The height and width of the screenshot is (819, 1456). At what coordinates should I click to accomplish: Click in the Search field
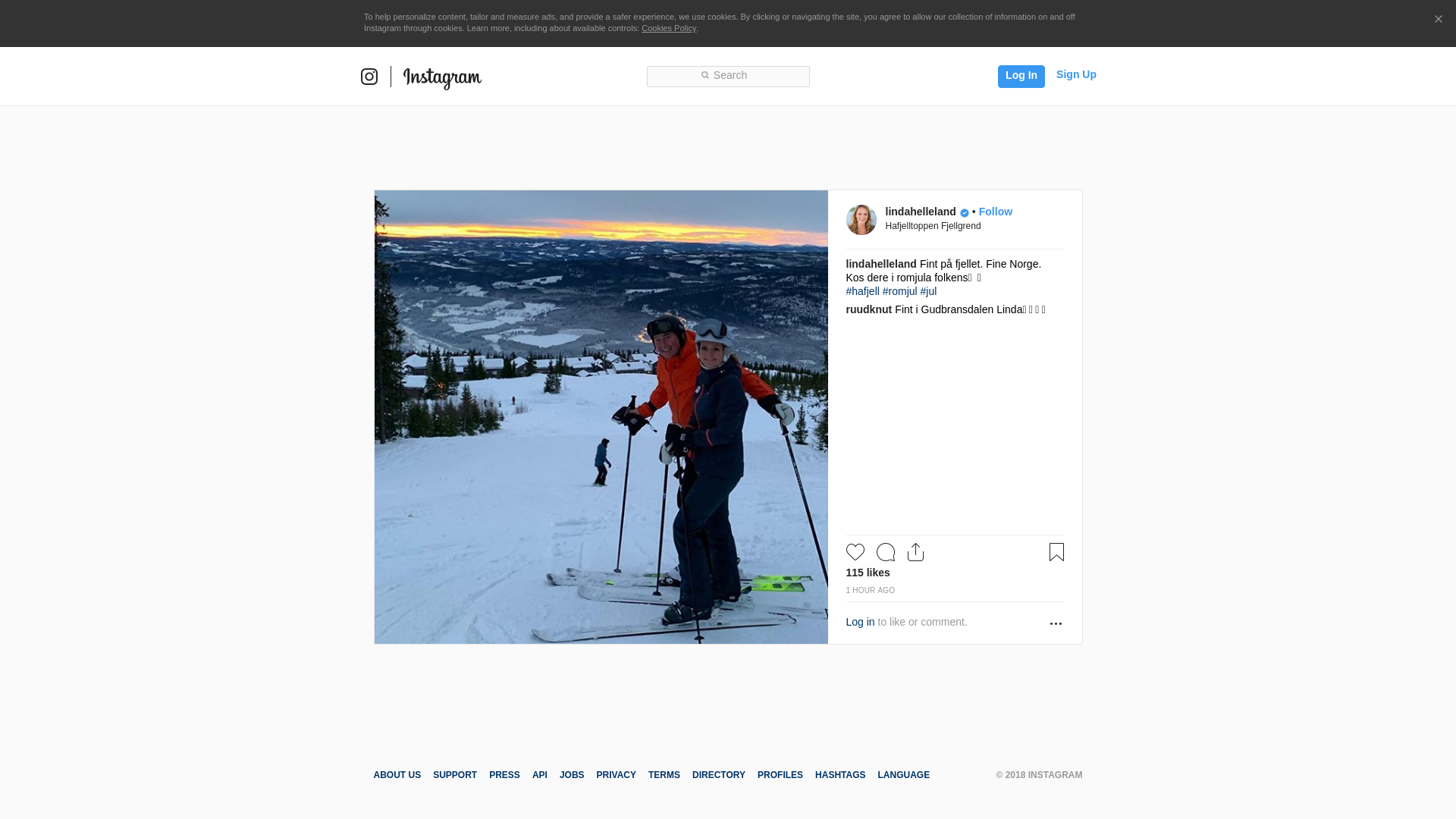click(728, 76)
